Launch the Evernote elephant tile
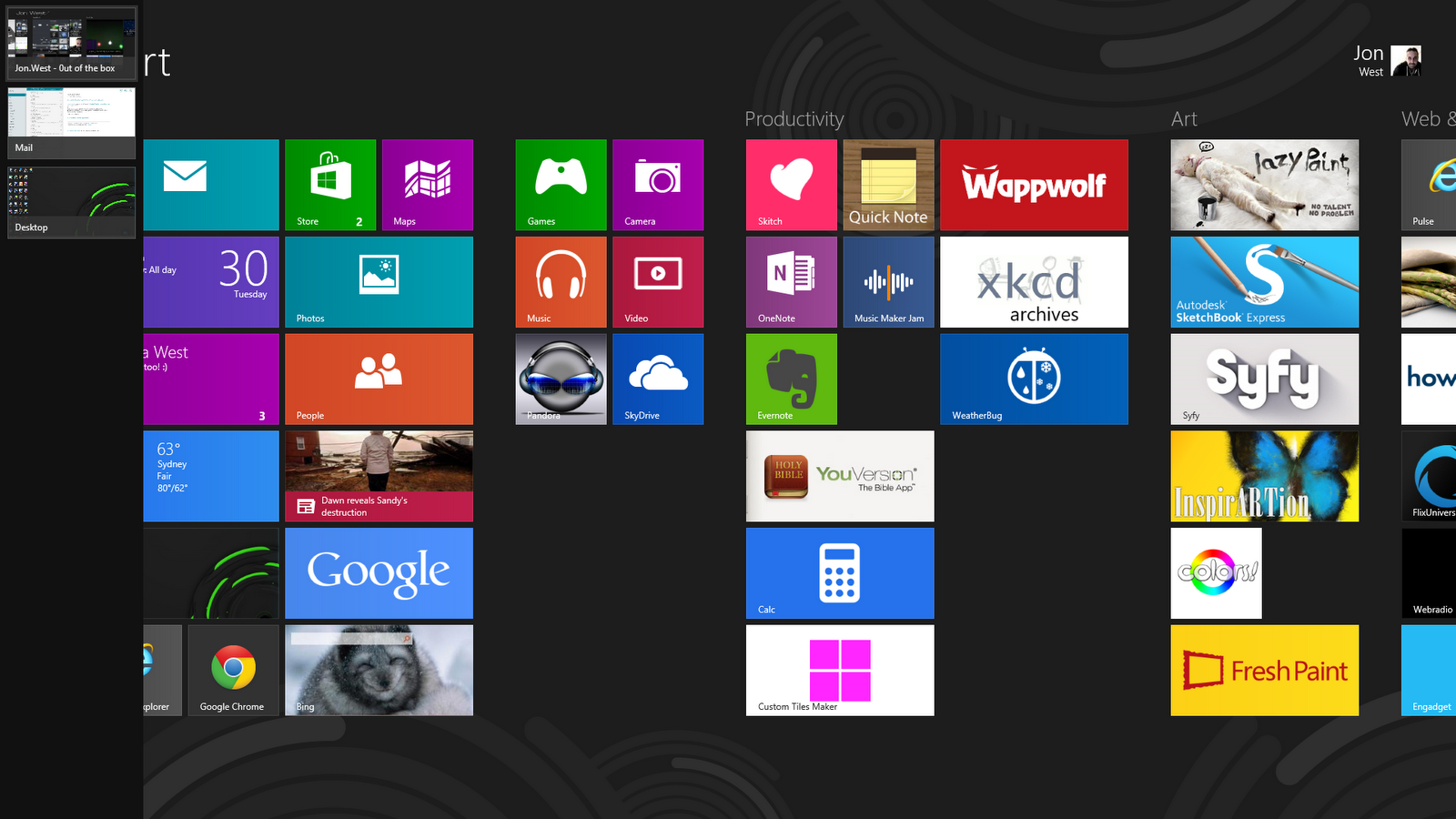Screen dimensions: 1456x819 [792, 379]
